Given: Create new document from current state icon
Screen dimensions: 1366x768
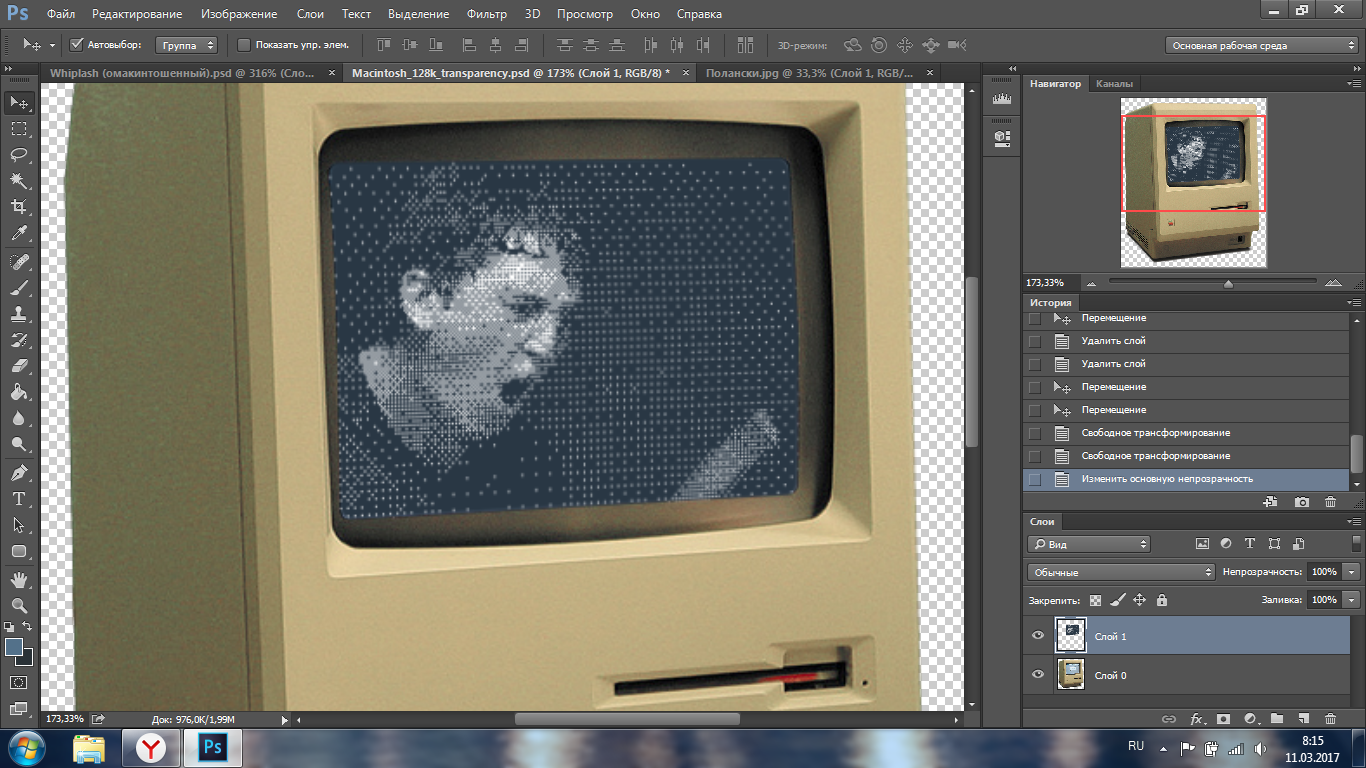Looking at the screenshot, I should coord(1270,502).
